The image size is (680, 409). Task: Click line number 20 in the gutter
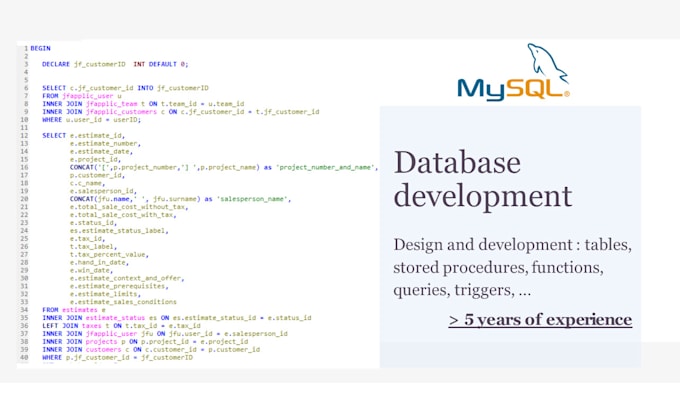click(x=24, y=199)
